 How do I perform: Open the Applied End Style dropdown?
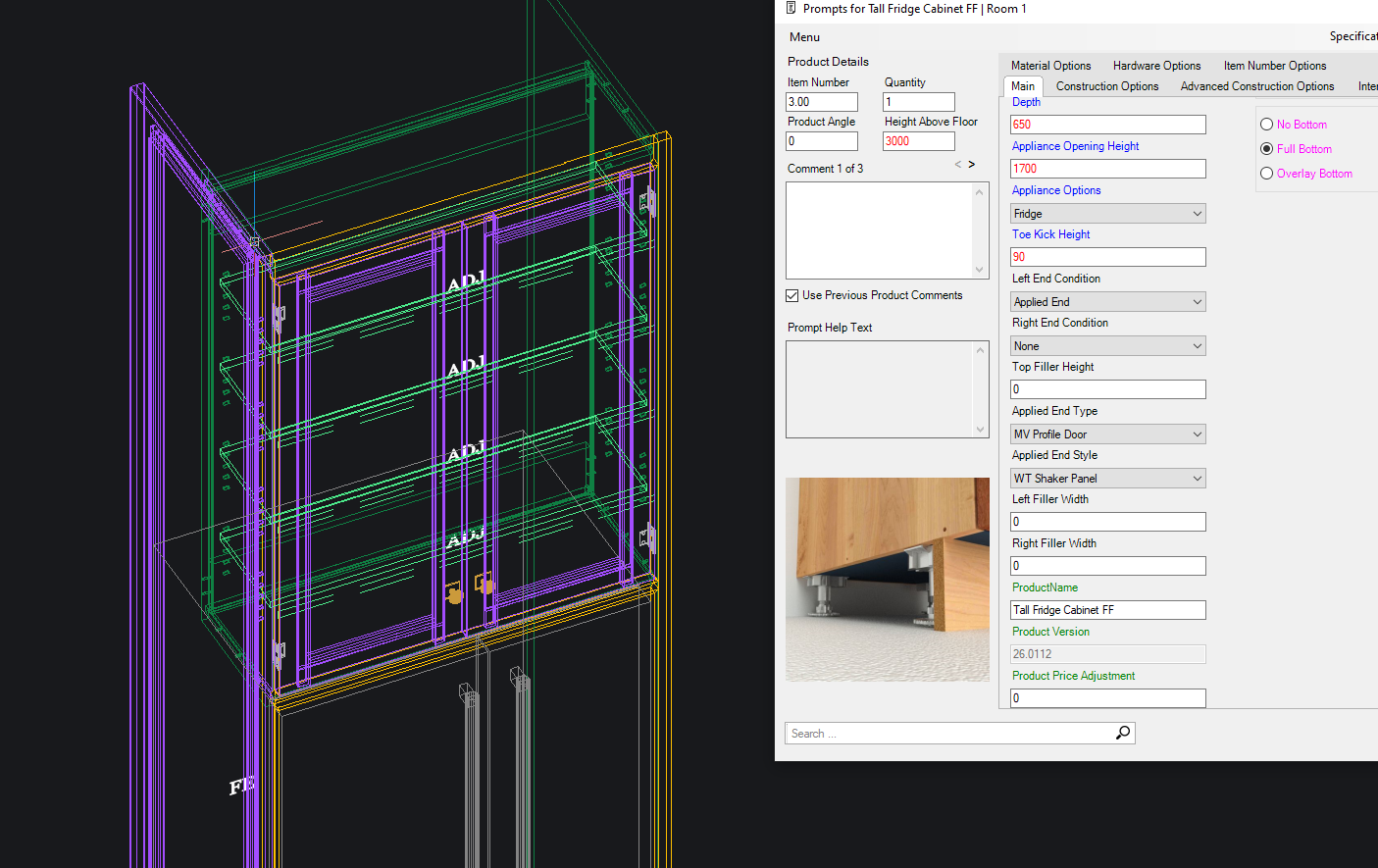click(1107, 479)
